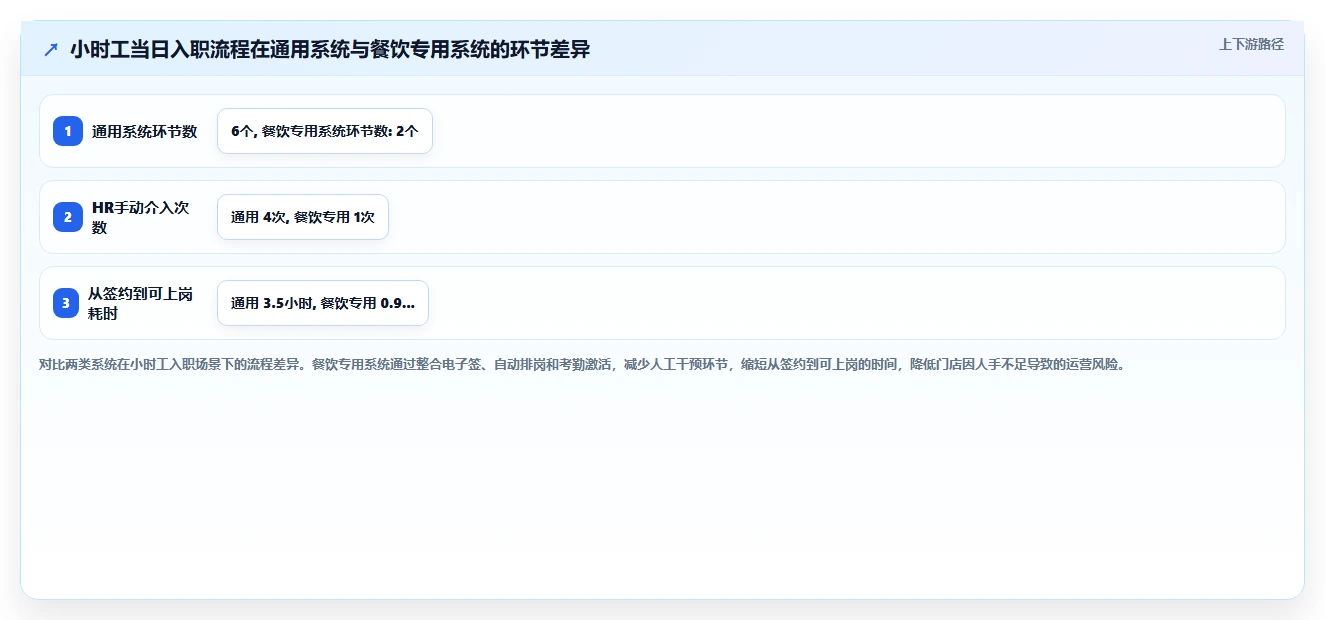Screen dimensions: 1325x620
Task: Click step number 3 badge
Action: click(x=68, y=303)
